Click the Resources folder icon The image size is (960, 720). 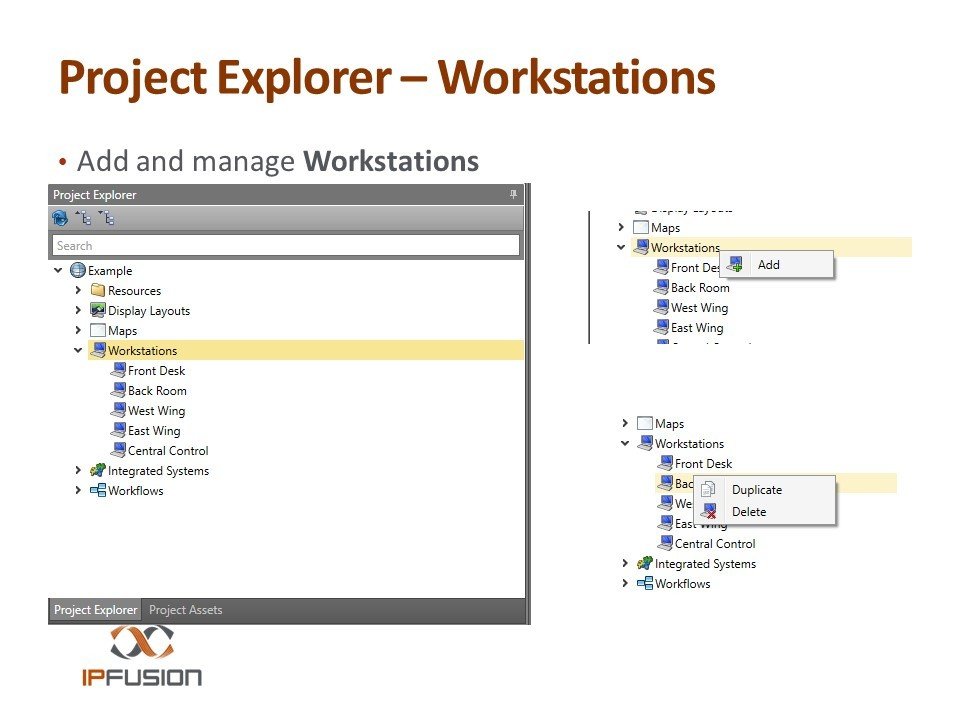pos(98,290)
